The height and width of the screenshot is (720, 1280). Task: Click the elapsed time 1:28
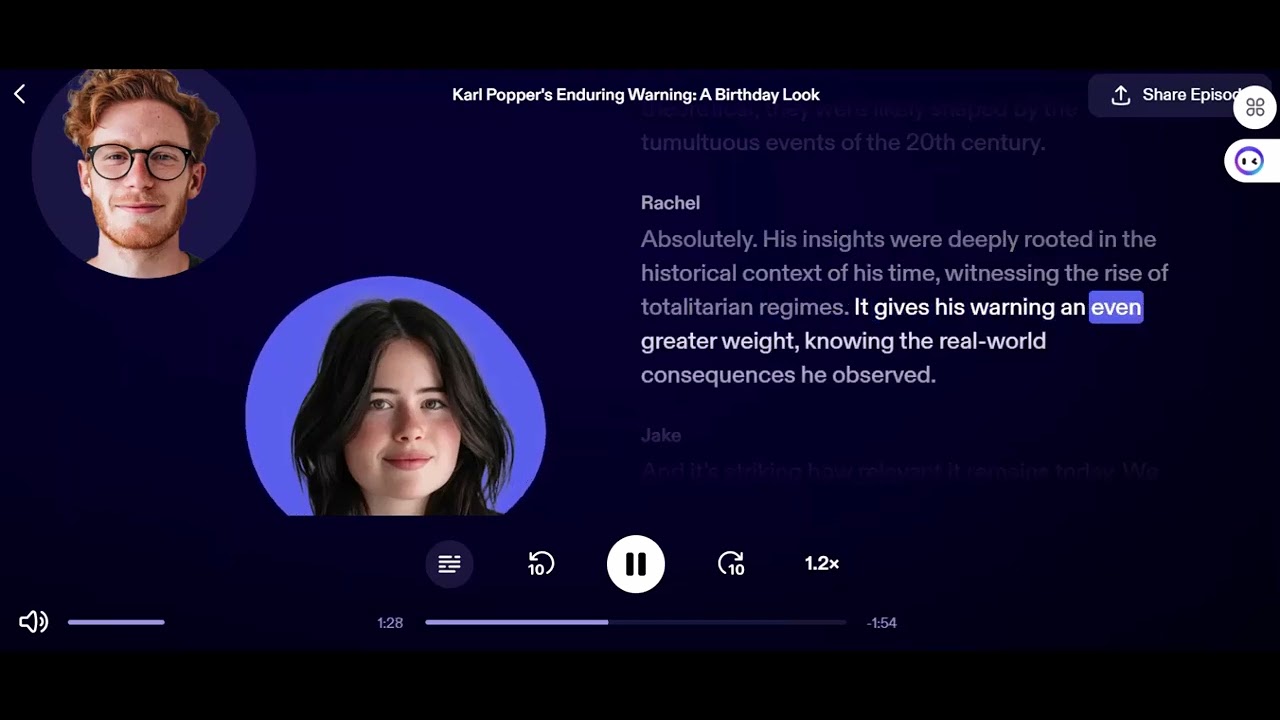pyautogui.click(x=390, y=623)
